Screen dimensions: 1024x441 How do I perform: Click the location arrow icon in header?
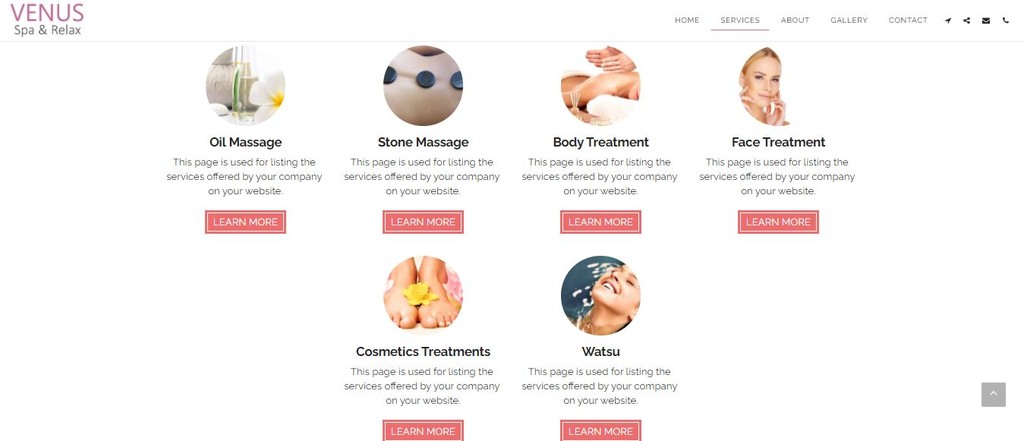click(x=948, y=20)
